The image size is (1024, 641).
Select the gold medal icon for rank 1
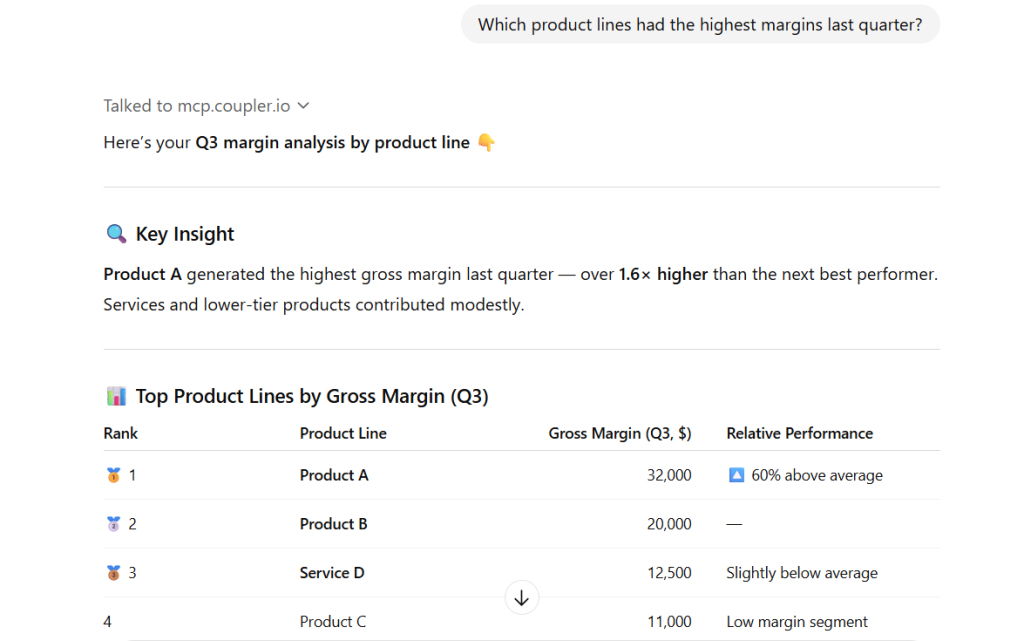[110, 474]
